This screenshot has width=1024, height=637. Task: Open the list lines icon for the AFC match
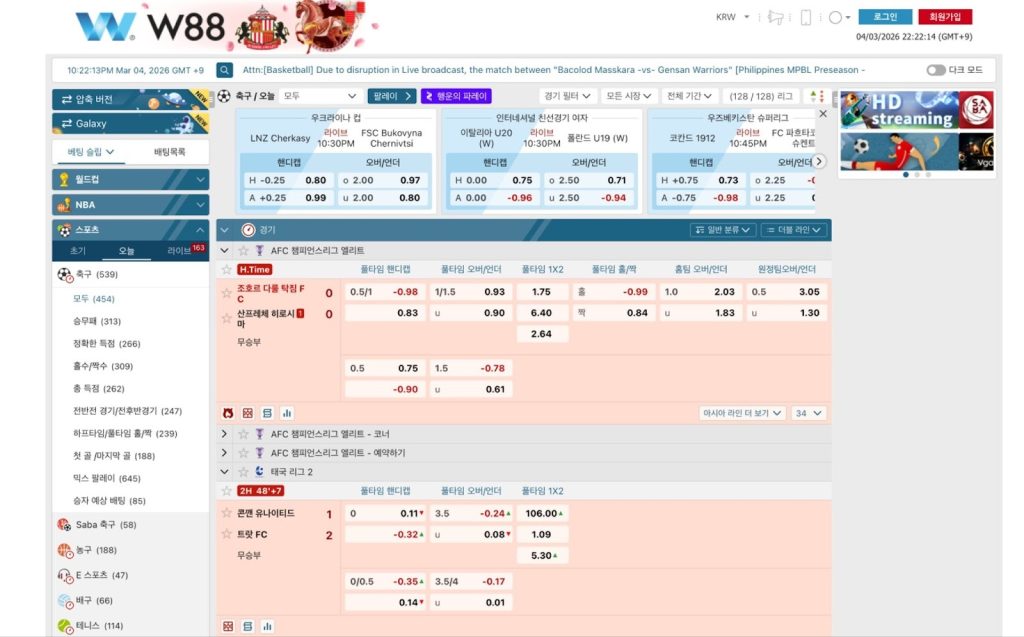click(x=267, y=413)
